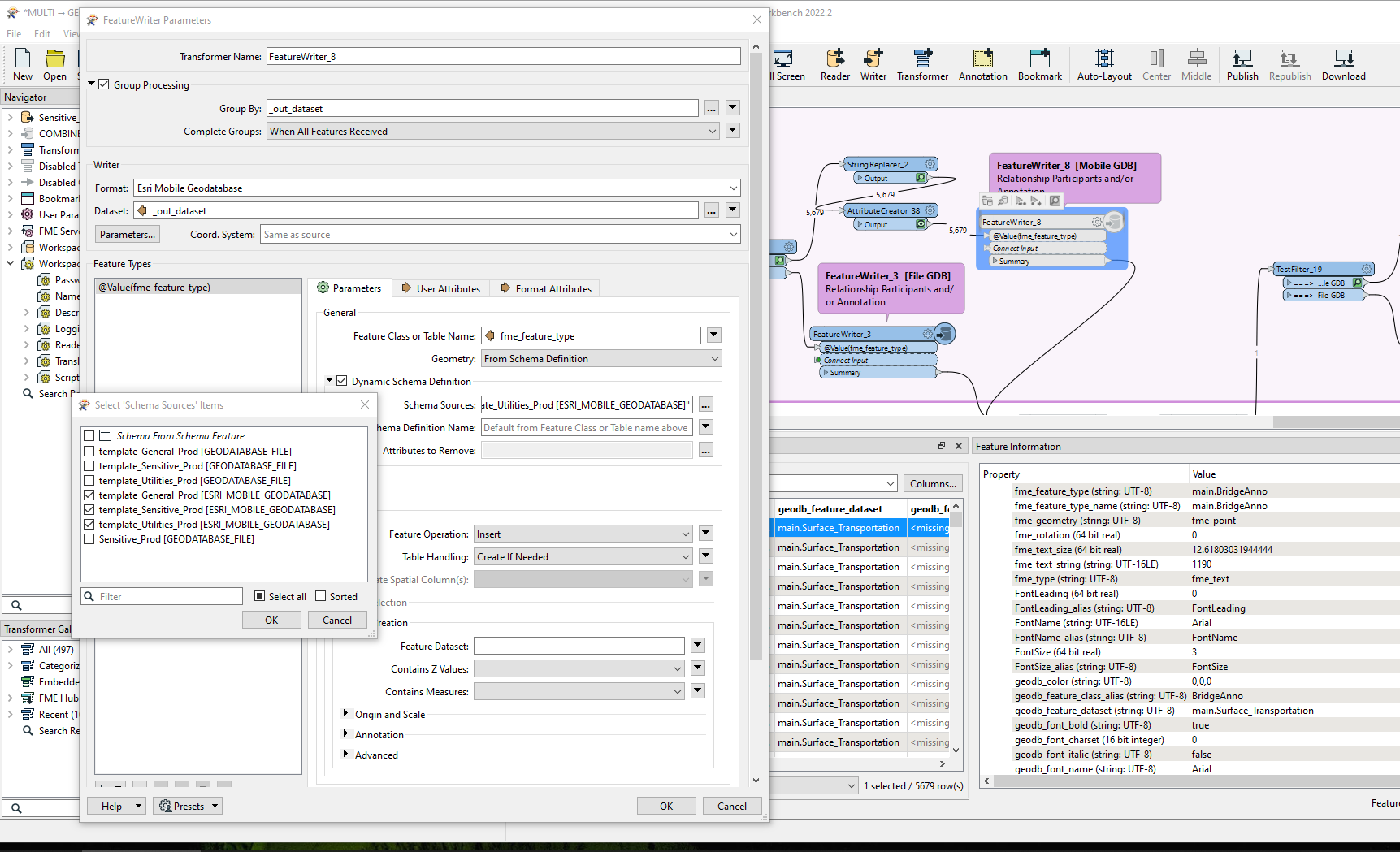Open Feature Operation dropdown

583,534
